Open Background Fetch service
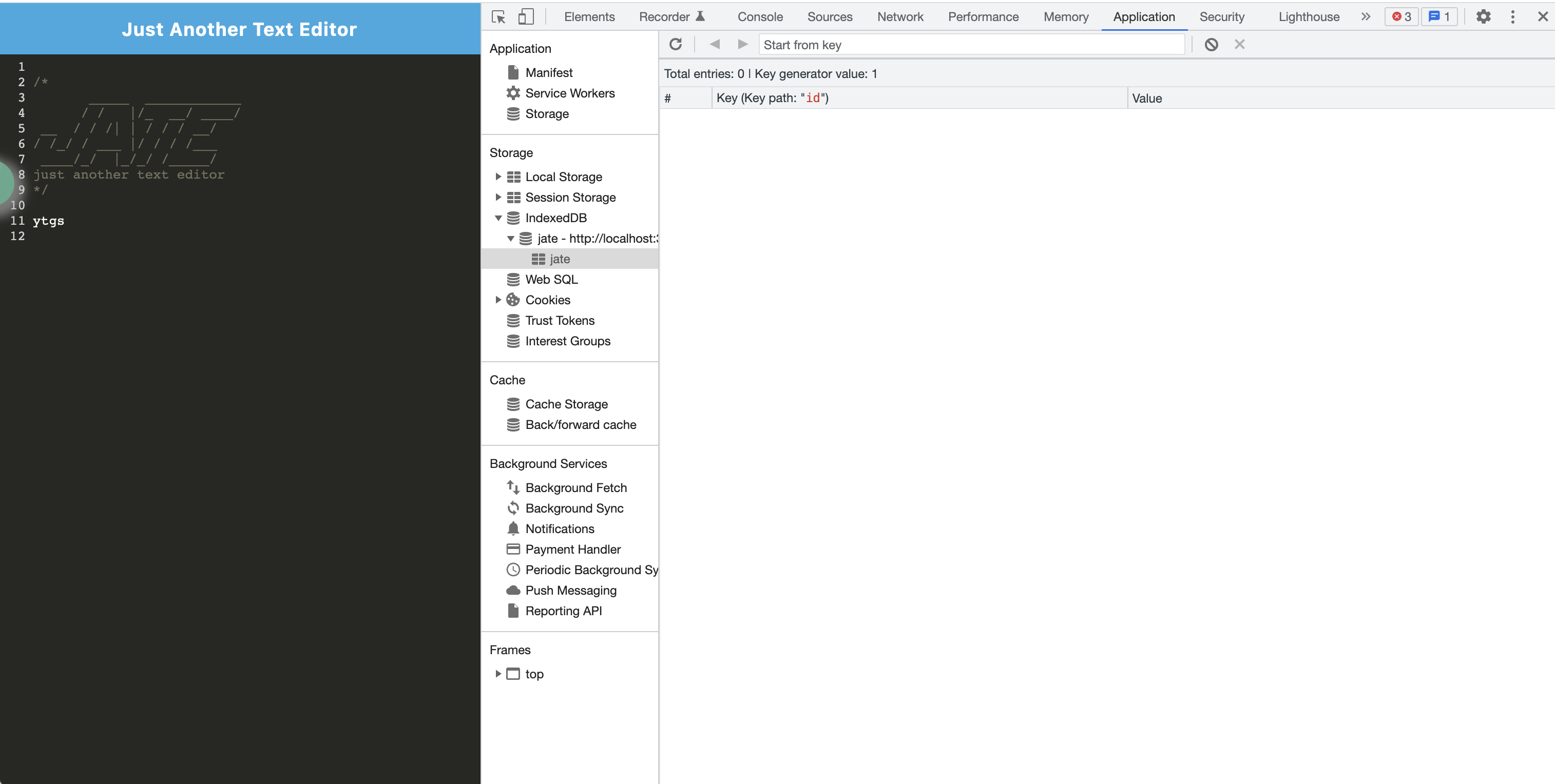The image size is (1555, 784). coord(576,487)
